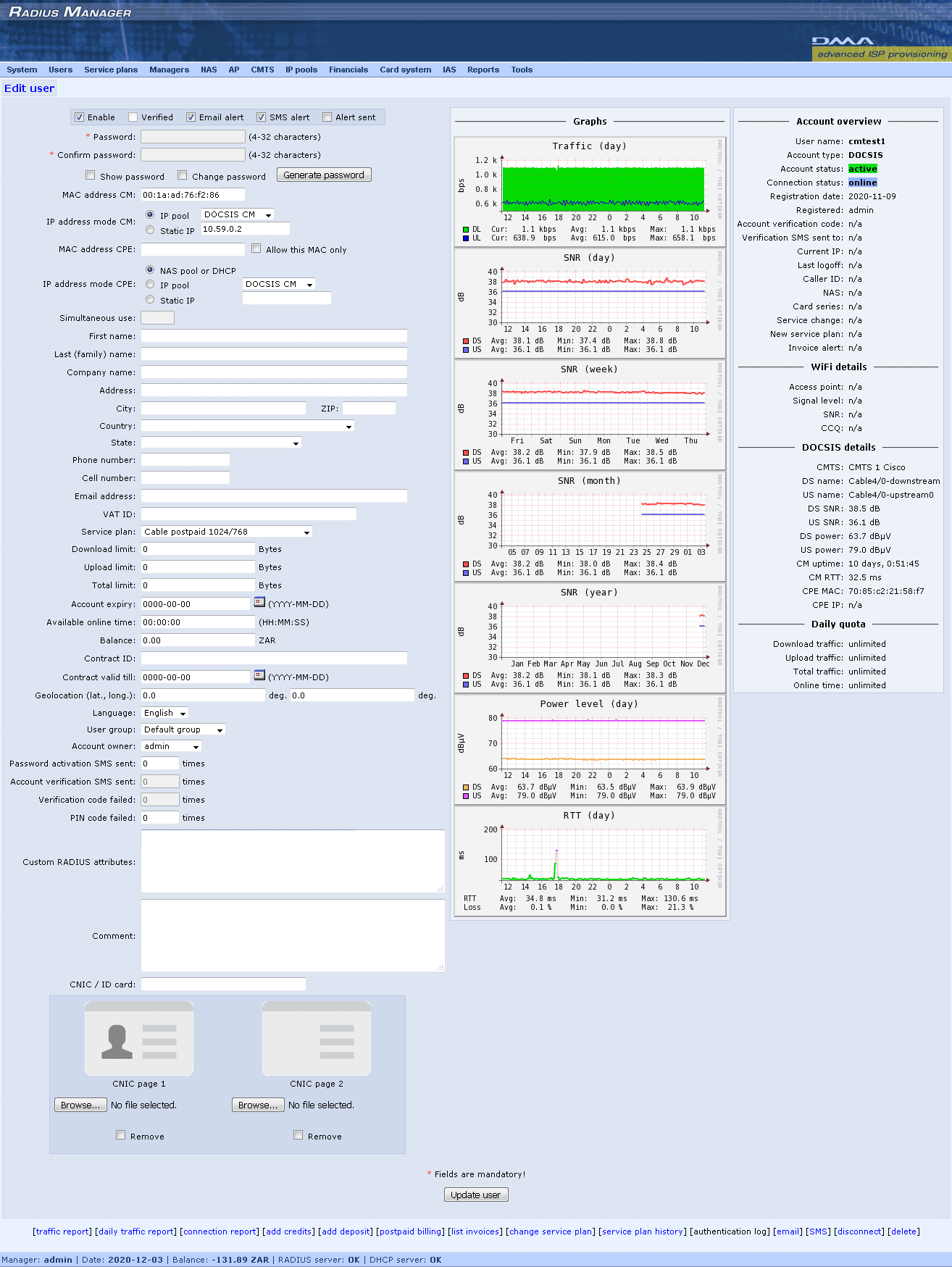The height and width of the screenshot is (1267, 952).
Task: Enable Change password checkbox
Action: click(x=183, y=175)
